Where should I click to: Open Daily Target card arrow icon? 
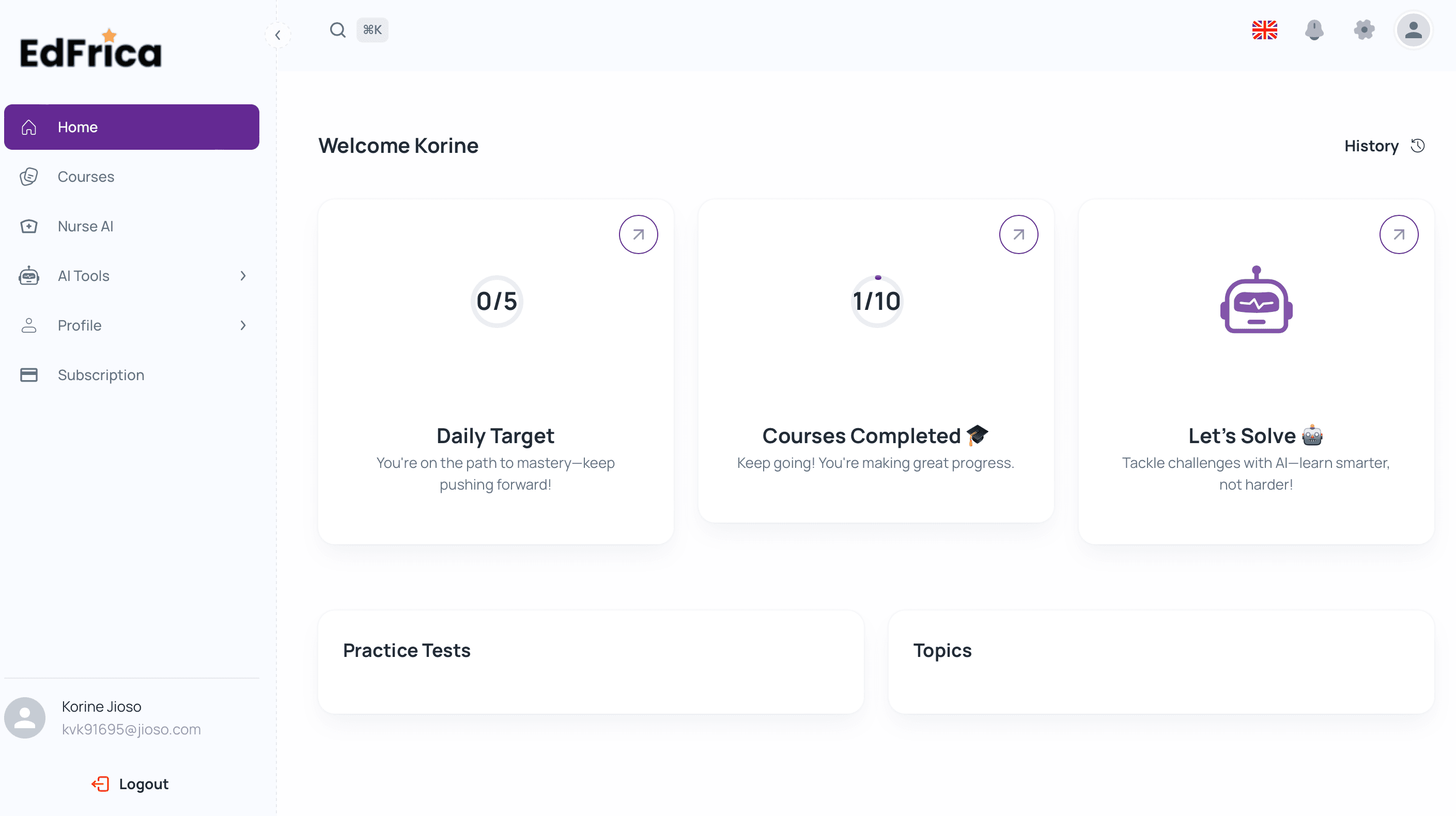point(638,234)
